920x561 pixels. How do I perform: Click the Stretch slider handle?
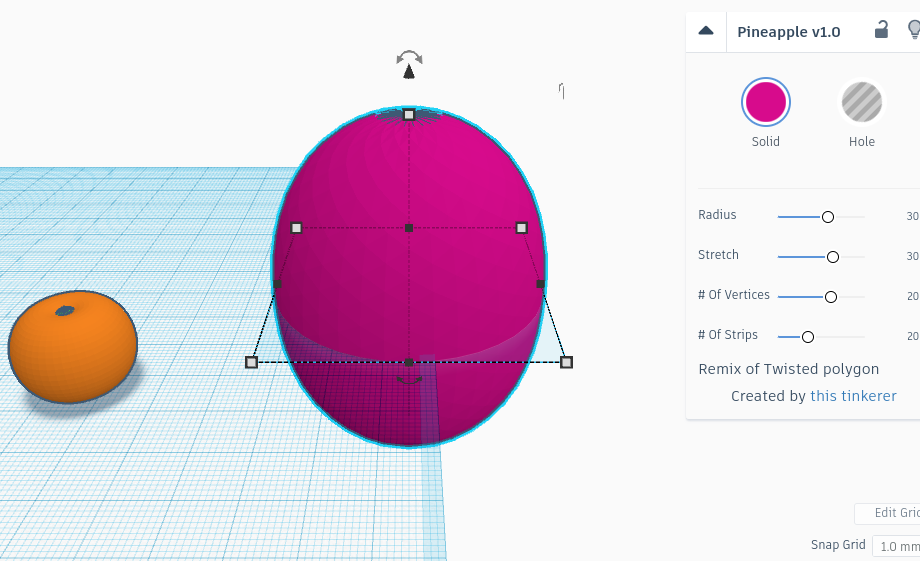point(833,257)
